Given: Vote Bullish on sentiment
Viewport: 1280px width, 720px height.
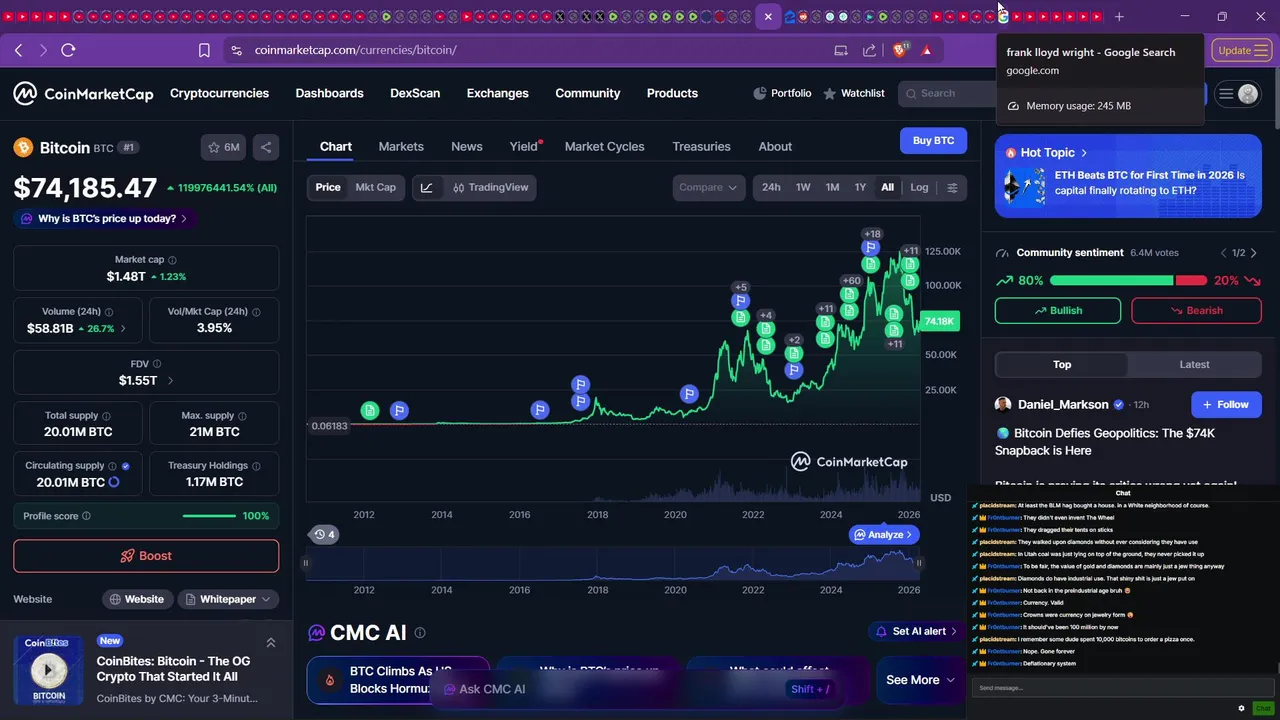Looking at the screenshot, I should click(1058, 311).
